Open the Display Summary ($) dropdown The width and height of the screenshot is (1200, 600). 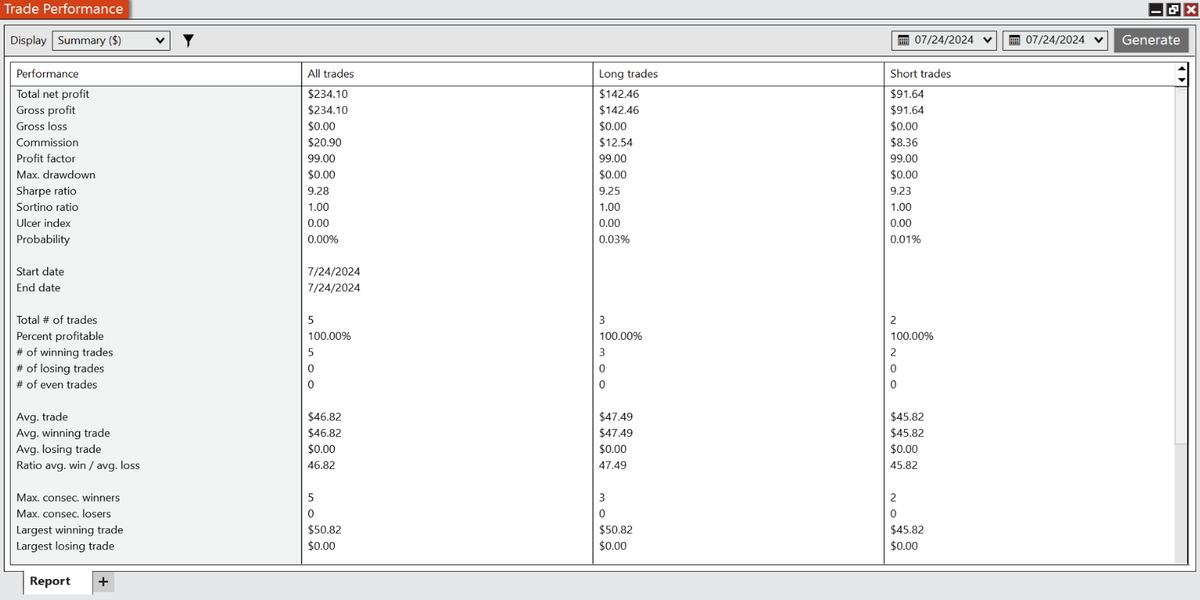[112, 41]
